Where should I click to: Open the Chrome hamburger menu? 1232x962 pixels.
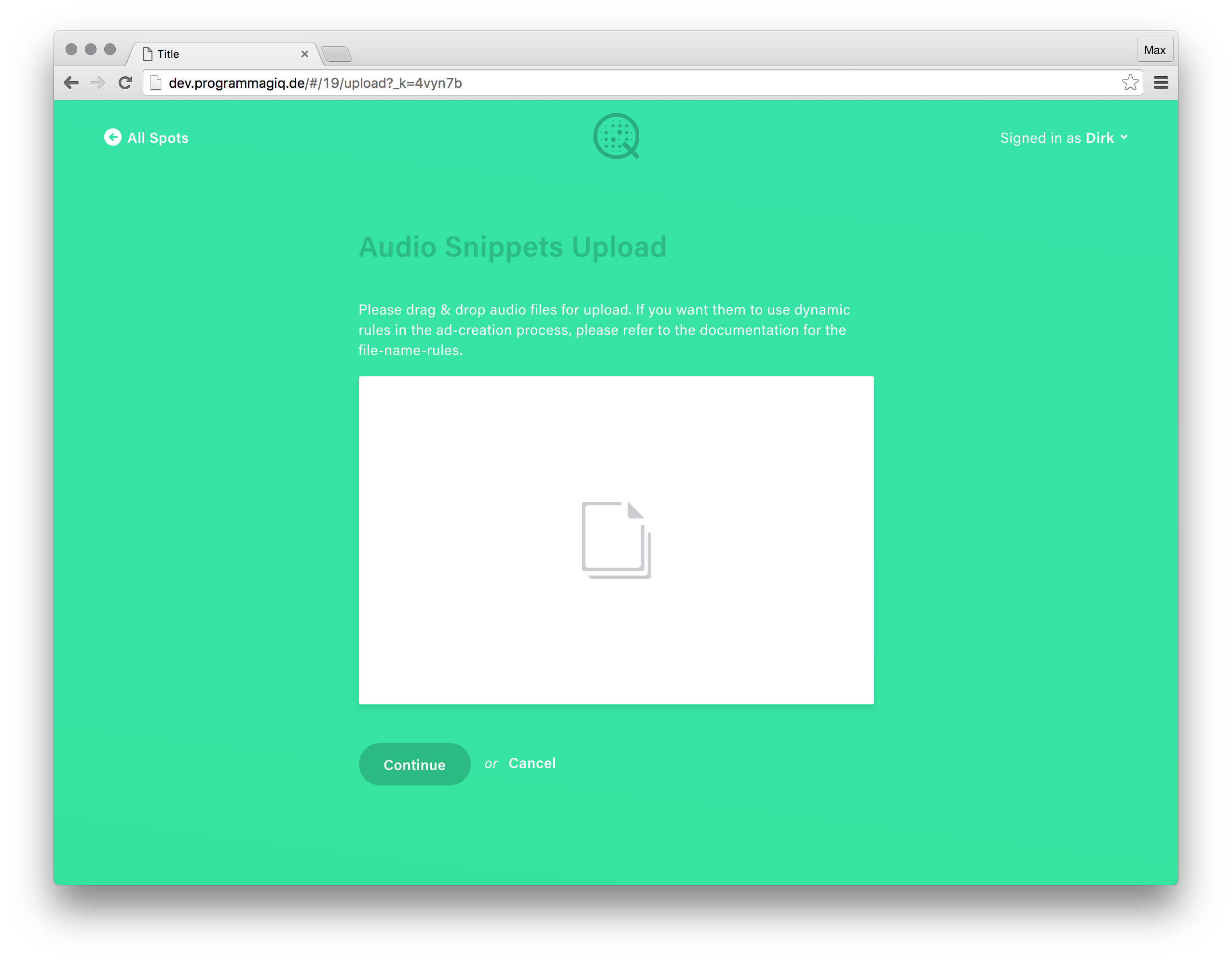(x=1160, y=83)
